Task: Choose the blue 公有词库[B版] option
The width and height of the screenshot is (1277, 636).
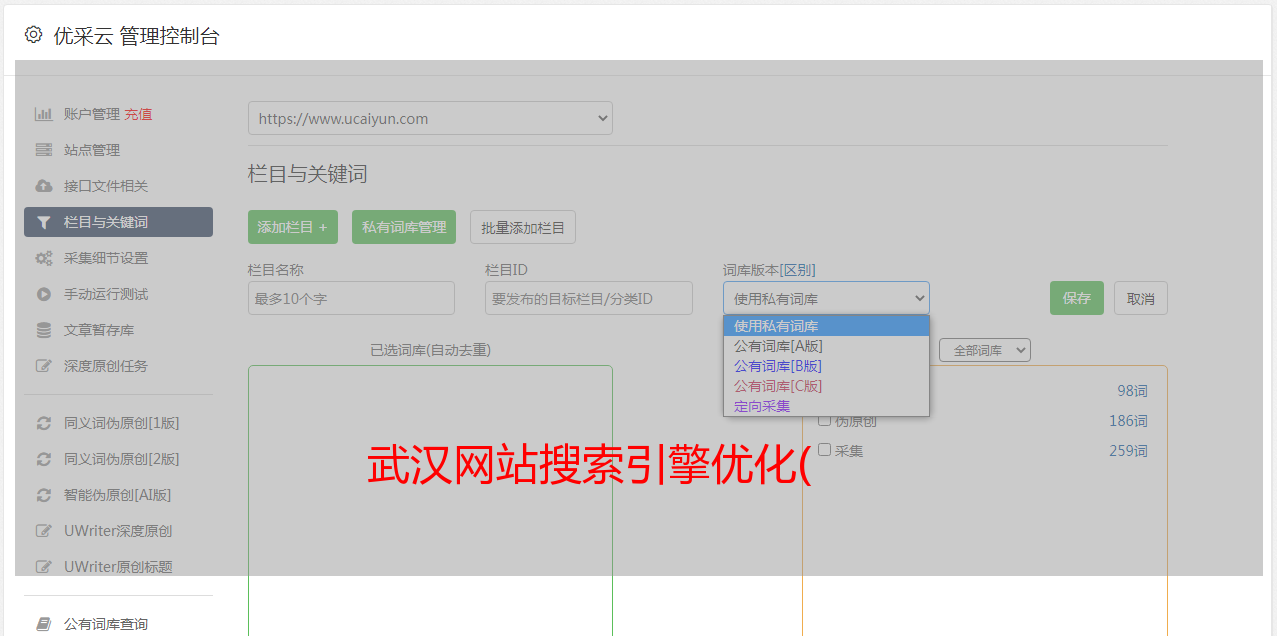Action: click(x=826, y=366)
